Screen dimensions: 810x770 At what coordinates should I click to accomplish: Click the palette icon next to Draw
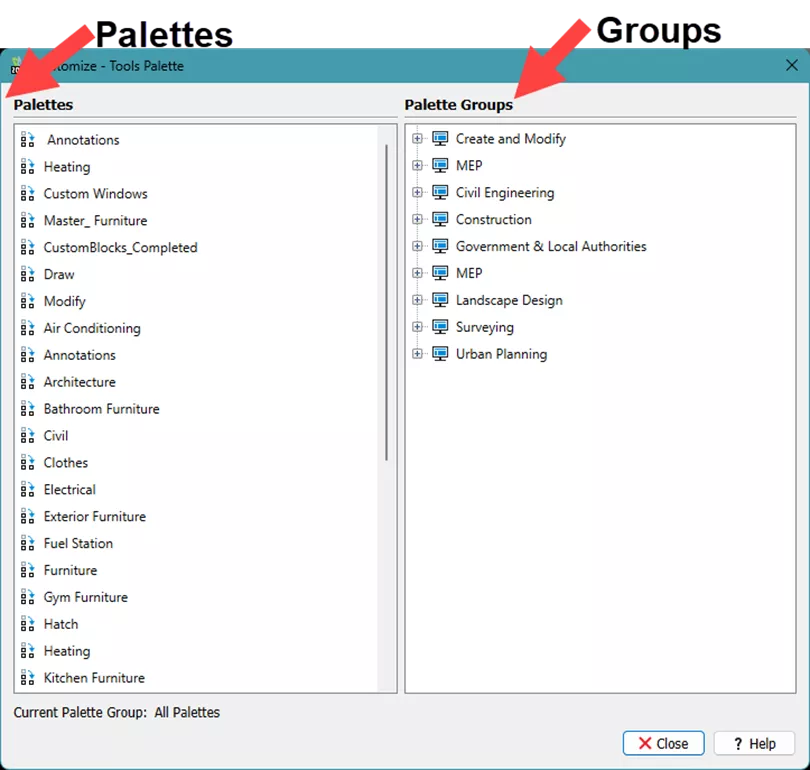tap(27, 275)
